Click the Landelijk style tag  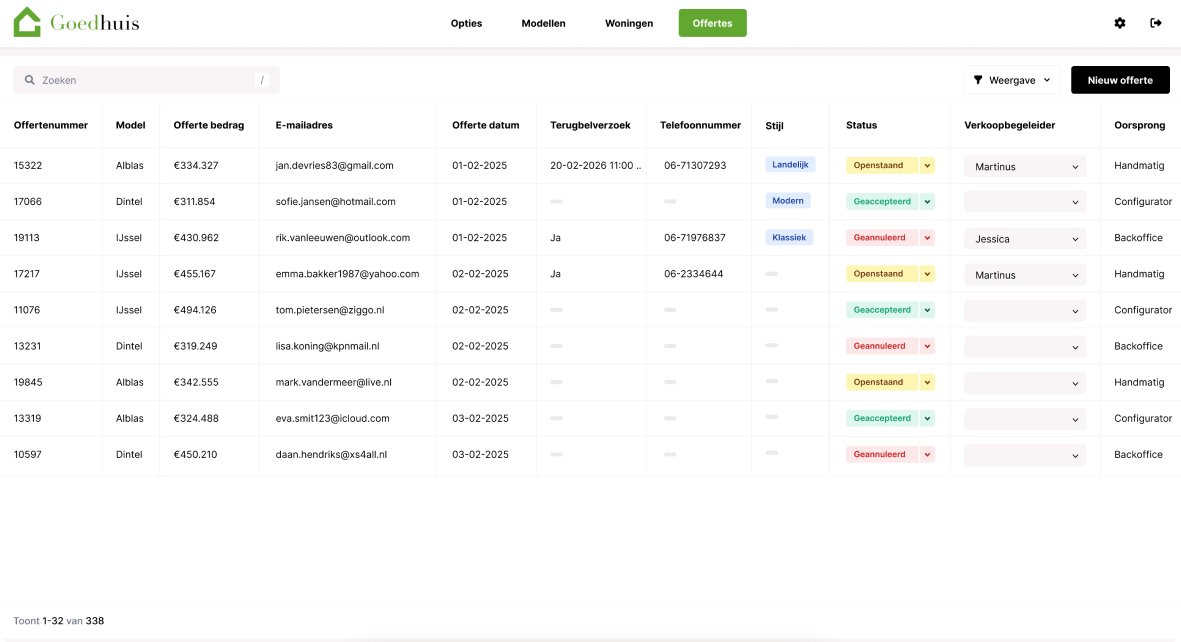pos(790,164)
